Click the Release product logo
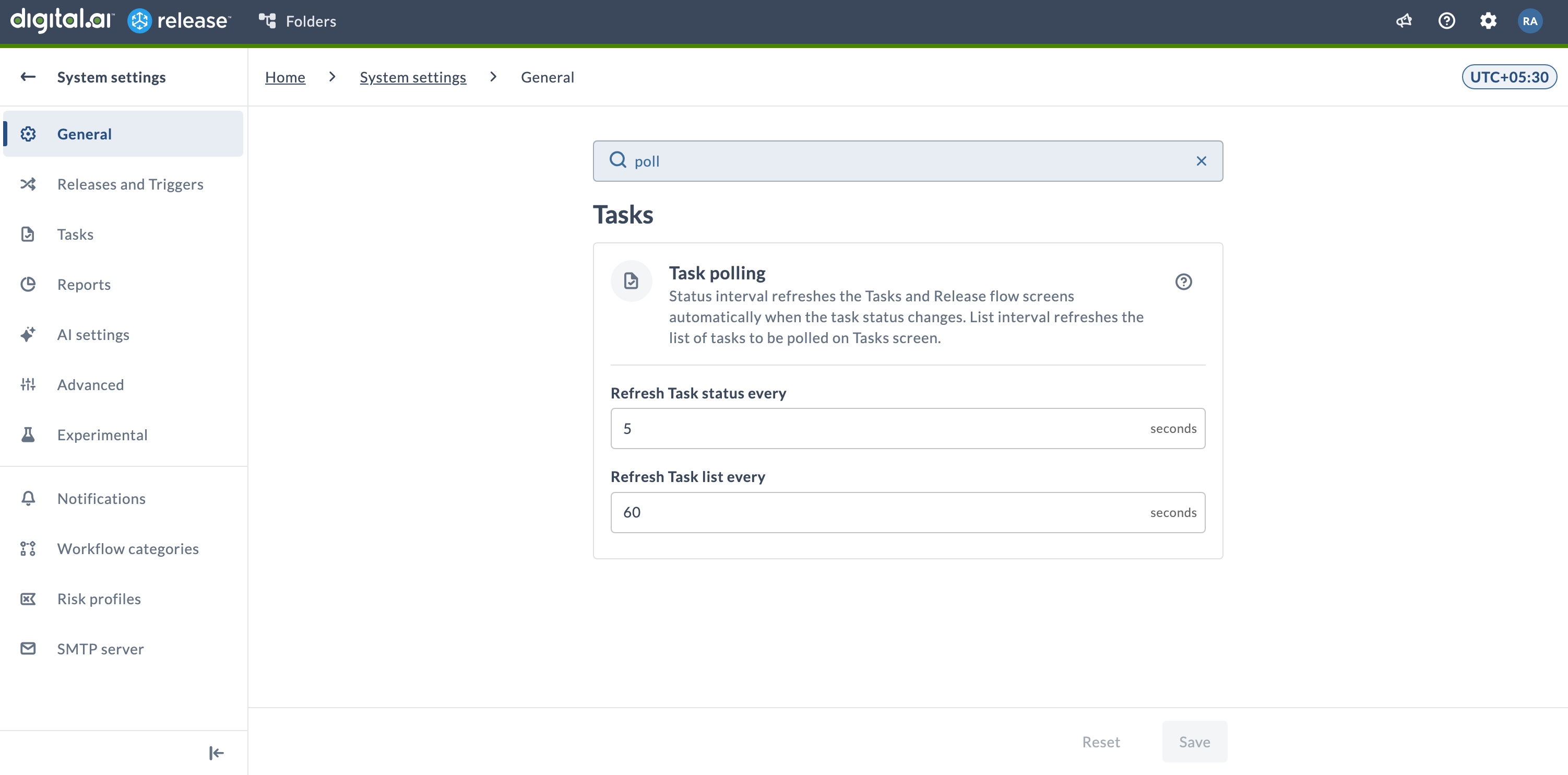The width and height of the screenshot is (1568, 775). pos(179,21)
